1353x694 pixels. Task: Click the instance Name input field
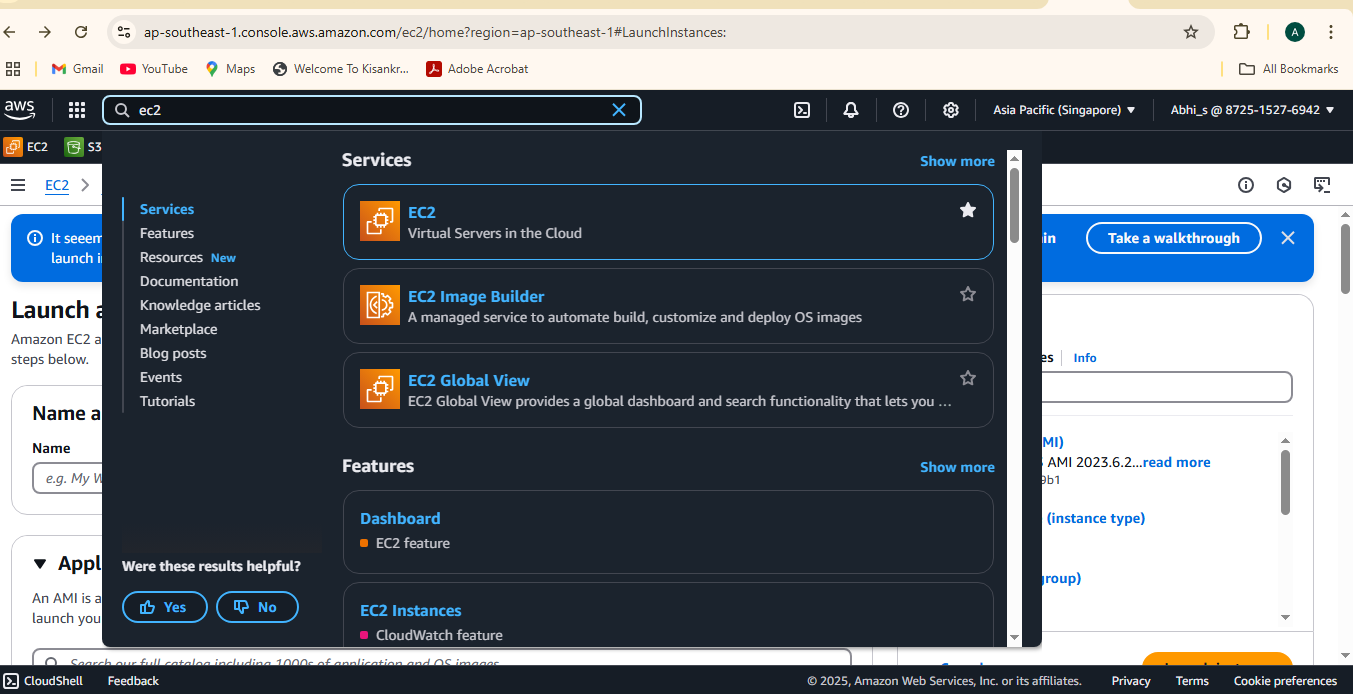(68, 478)
